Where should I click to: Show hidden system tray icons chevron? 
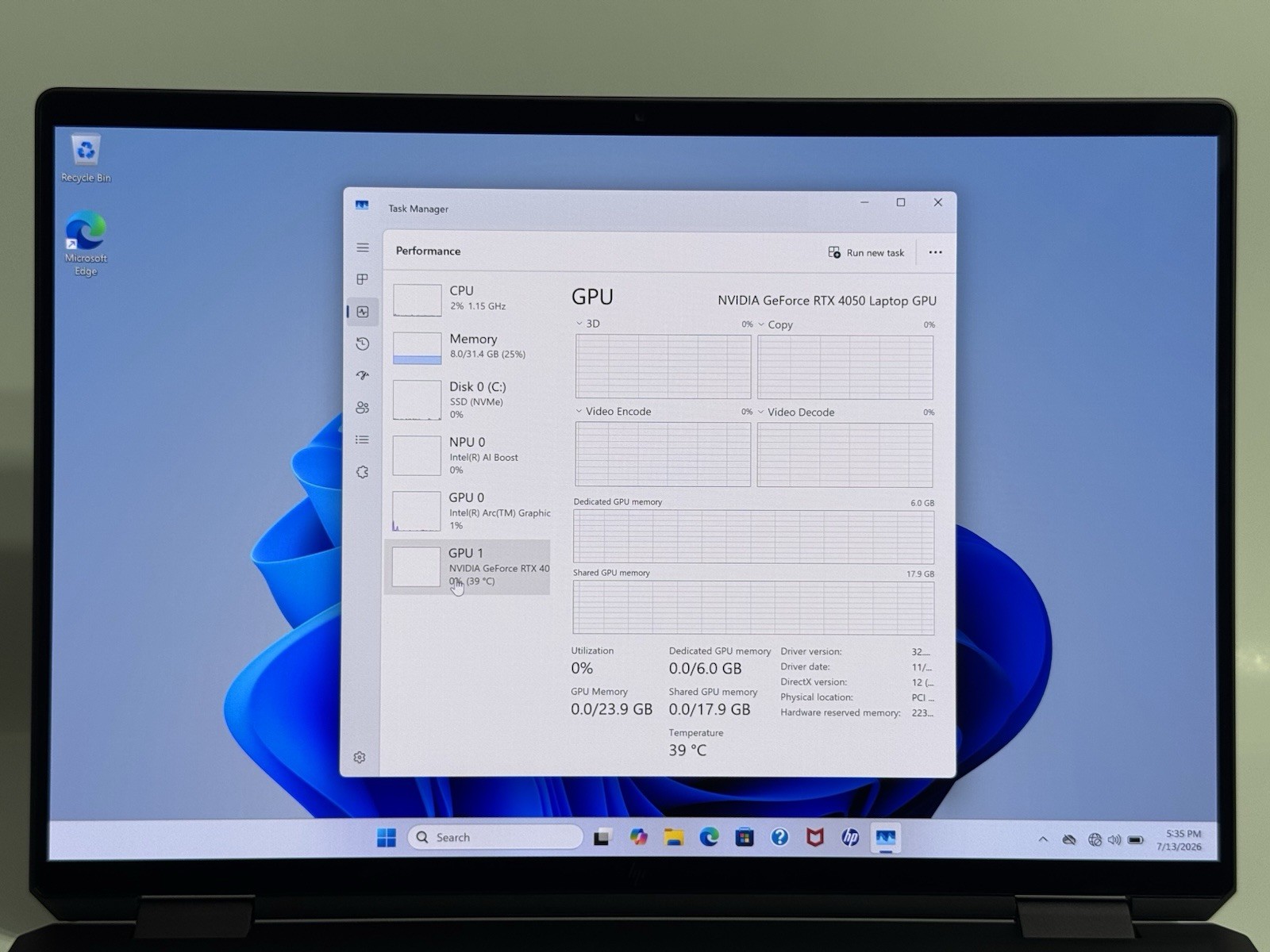click(x=1043, y=839)
